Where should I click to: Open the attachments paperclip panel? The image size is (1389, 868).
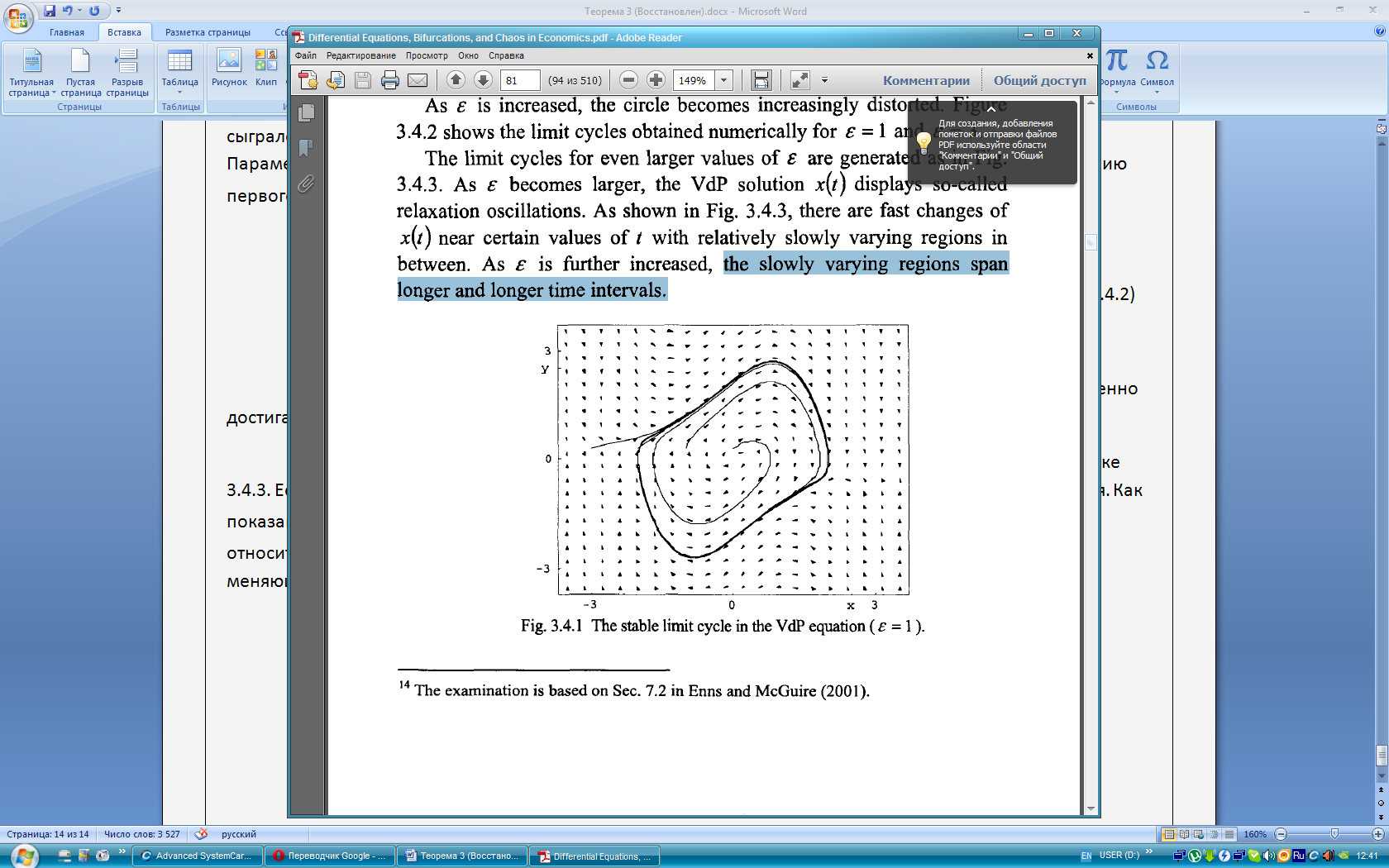pyautogui.click(x=306, y=184)
